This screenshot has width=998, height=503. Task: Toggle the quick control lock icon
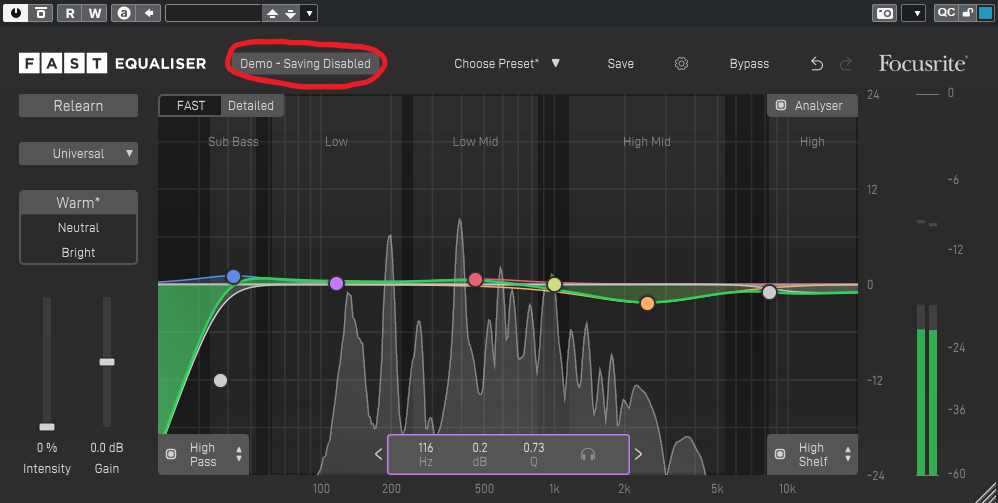coord(967,13)
